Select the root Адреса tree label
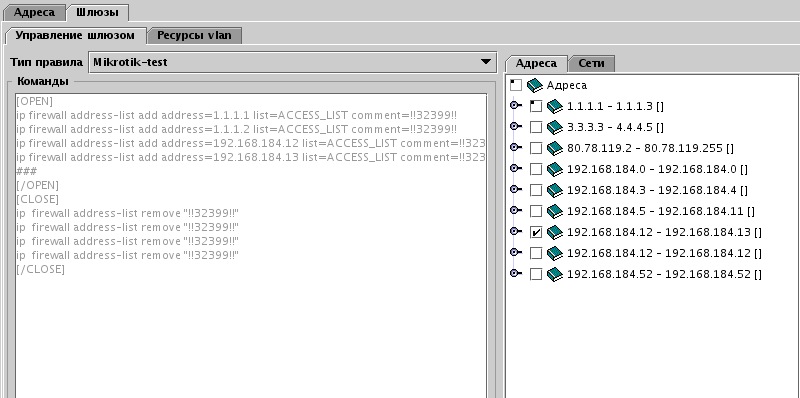Screen dimensions: 800x398 pyautogui.click(x=567, y=85)
